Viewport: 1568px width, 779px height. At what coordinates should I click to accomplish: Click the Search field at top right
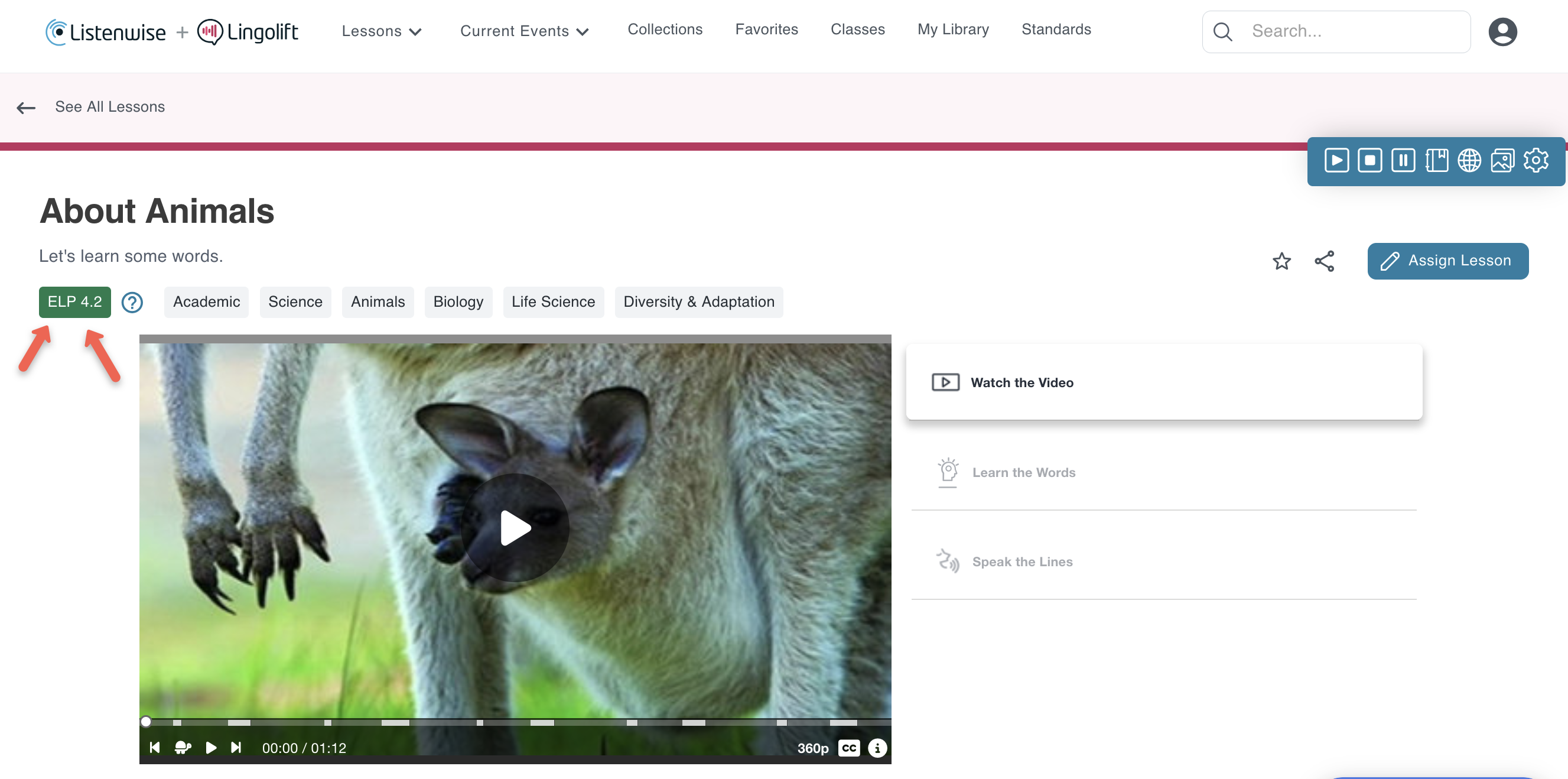(x=1336, y=31)
